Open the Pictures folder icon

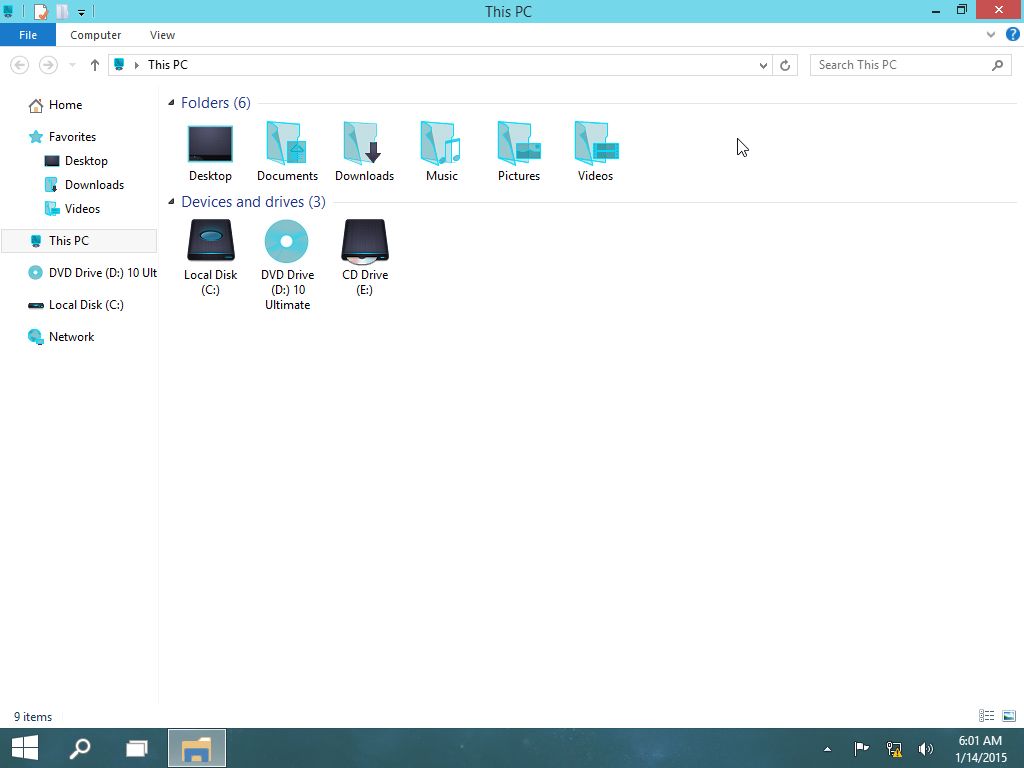tap(519, 143)
